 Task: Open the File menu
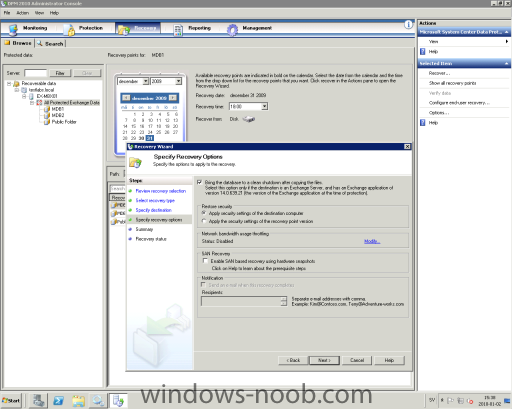7,13
